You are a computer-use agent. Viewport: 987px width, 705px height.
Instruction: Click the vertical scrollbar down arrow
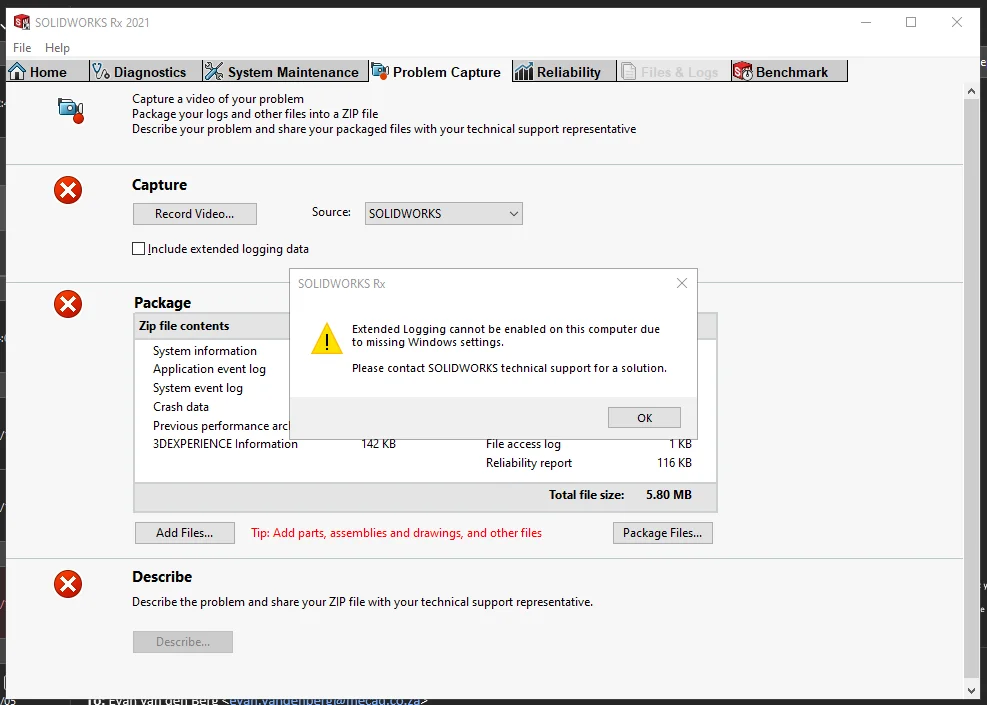point(971,690)
